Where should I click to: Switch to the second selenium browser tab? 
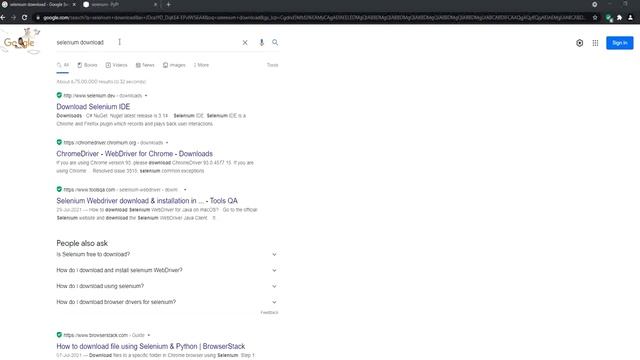point(120,4)
